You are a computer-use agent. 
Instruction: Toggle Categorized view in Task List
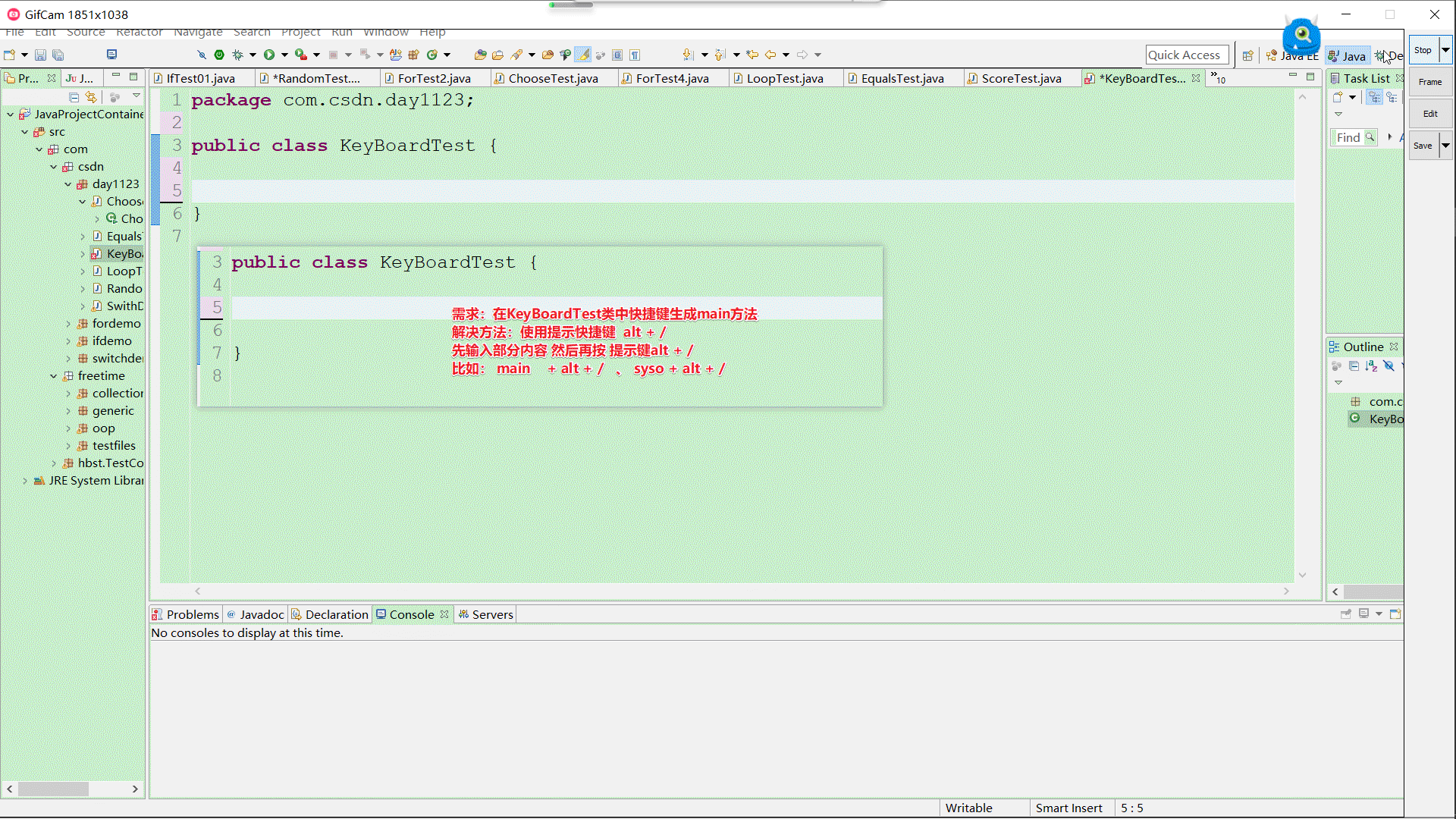point(1374,97)
